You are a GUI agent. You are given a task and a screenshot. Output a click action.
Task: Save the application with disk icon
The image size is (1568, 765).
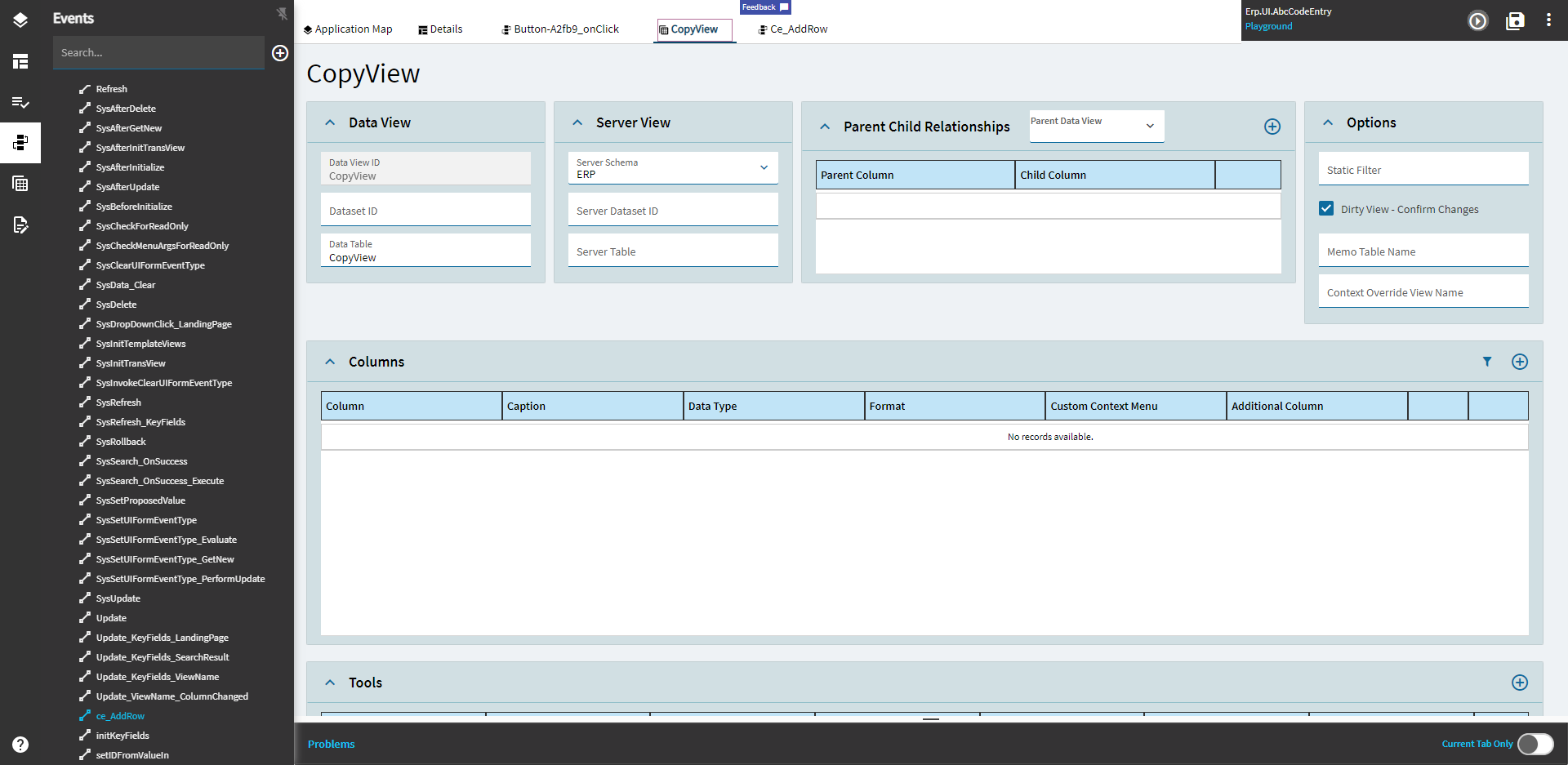pos(1515,20)
